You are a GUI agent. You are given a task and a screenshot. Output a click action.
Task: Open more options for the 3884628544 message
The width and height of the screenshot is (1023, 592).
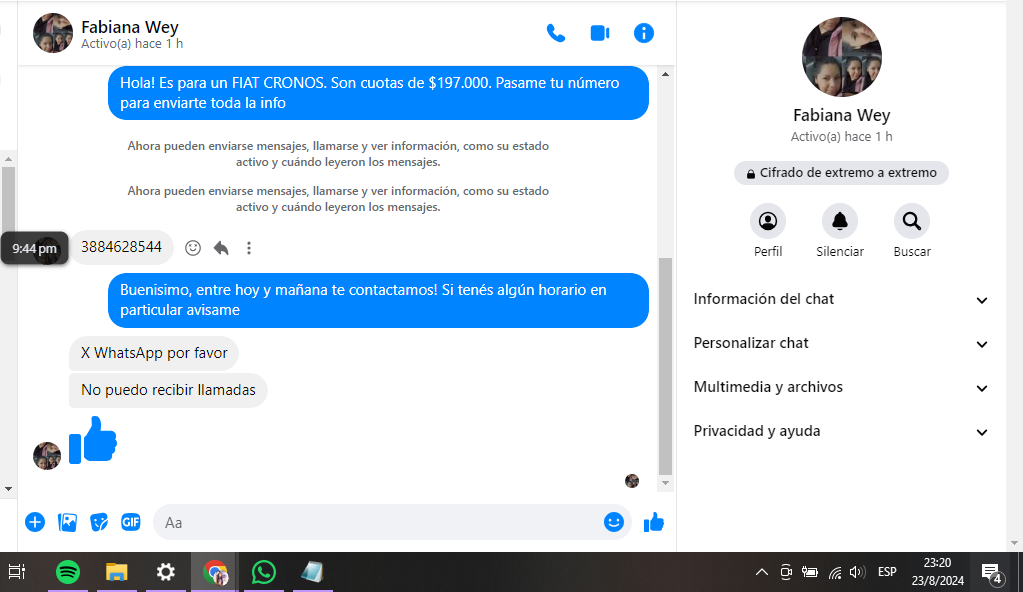pos(249,248)
